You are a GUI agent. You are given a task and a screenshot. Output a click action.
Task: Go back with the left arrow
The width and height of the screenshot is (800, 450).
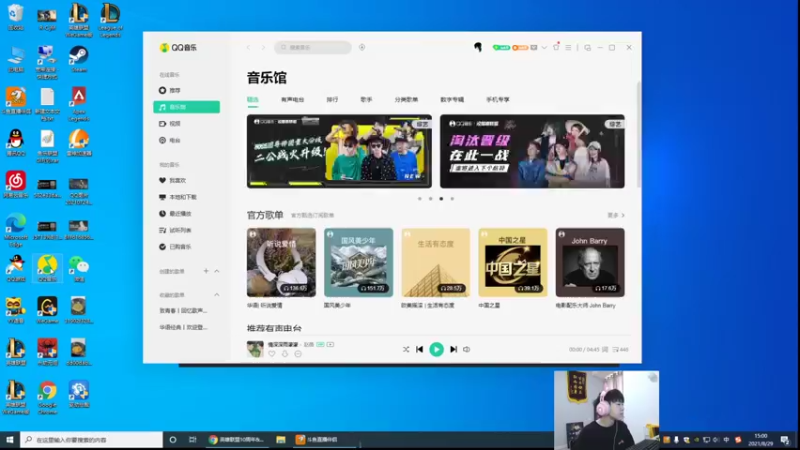[x=248, y=47]
